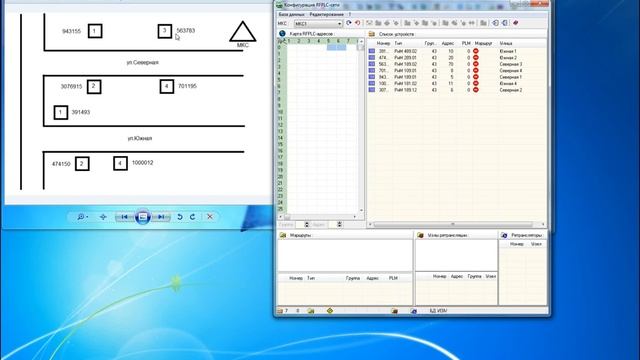Click the globe icon beside Карта RFPLC-адресов
The height and width of the screenshot is (360, 640).
point(282,33)
